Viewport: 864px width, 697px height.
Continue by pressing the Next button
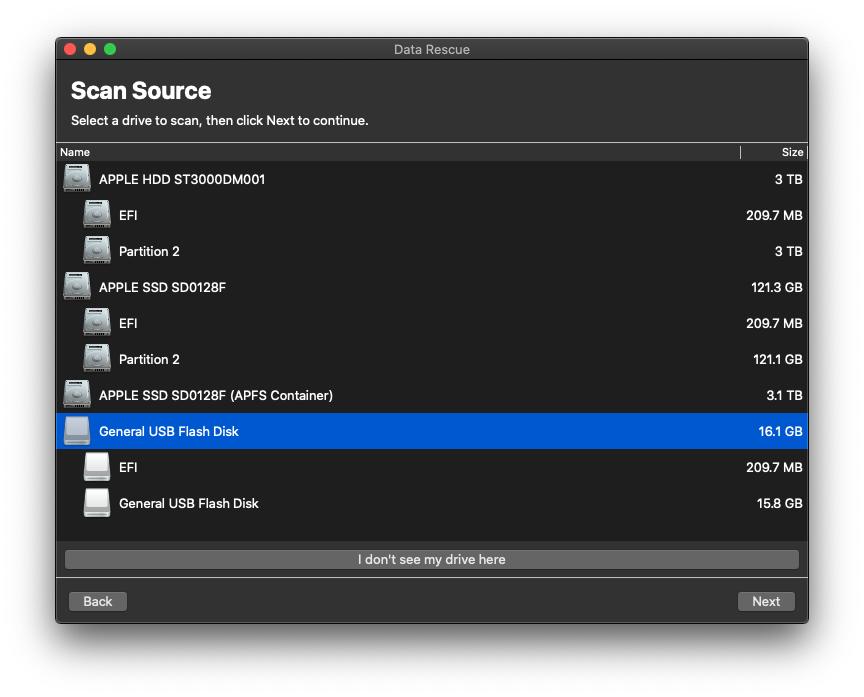[766, 601]
